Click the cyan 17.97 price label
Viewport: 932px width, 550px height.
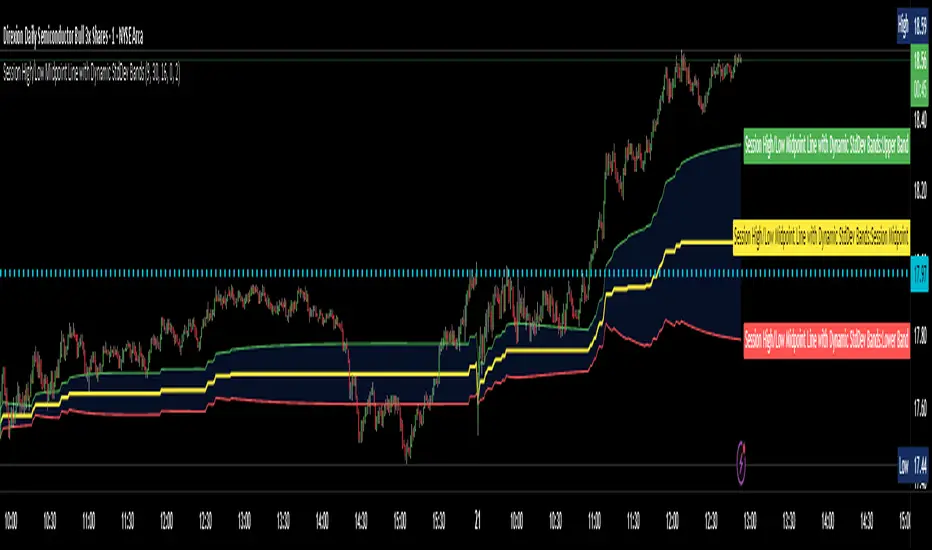click(920, 274)
